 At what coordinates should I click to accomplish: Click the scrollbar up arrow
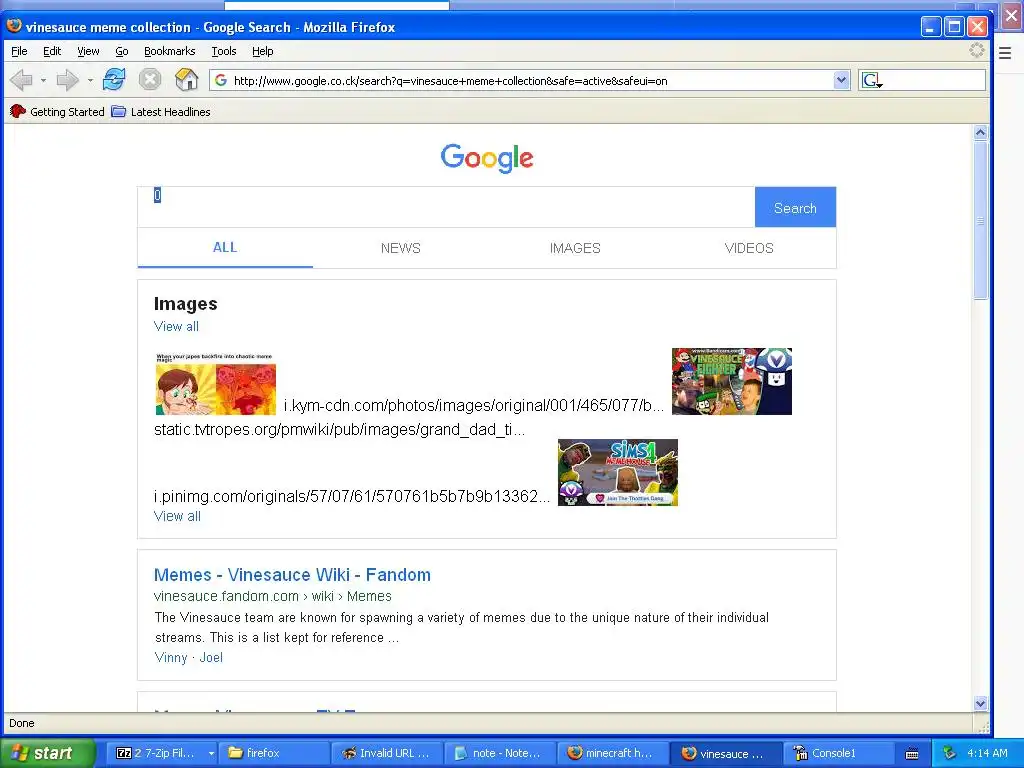pyautogui.click(x=980, y=133)
